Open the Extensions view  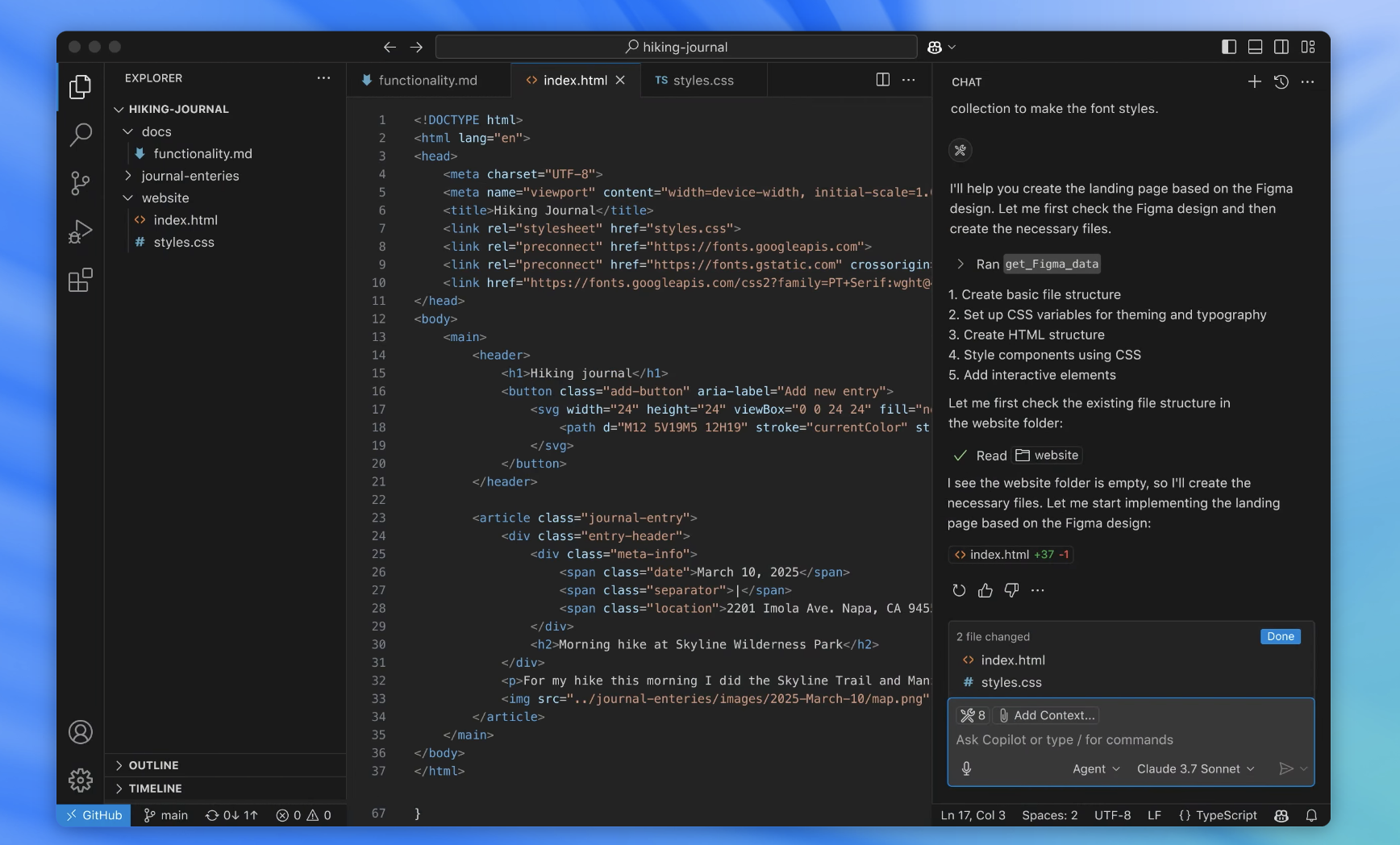tap(81, 281)
